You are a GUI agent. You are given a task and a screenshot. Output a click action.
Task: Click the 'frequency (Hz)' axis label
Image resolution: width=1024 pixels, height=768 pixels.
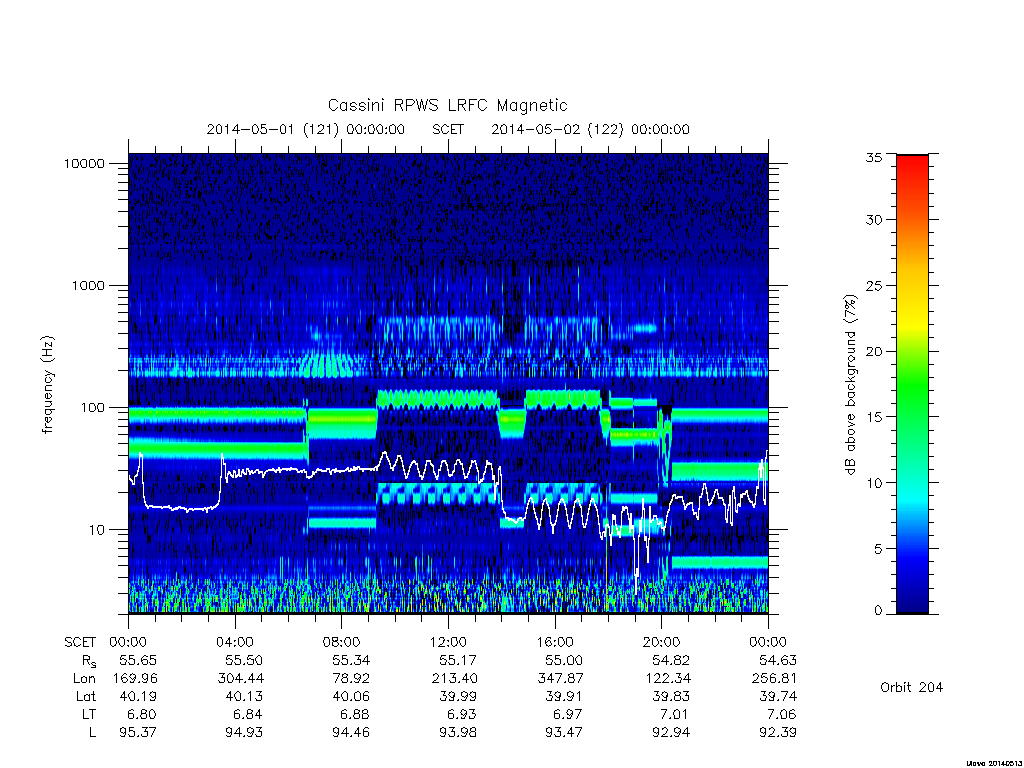tap(48, 385)
